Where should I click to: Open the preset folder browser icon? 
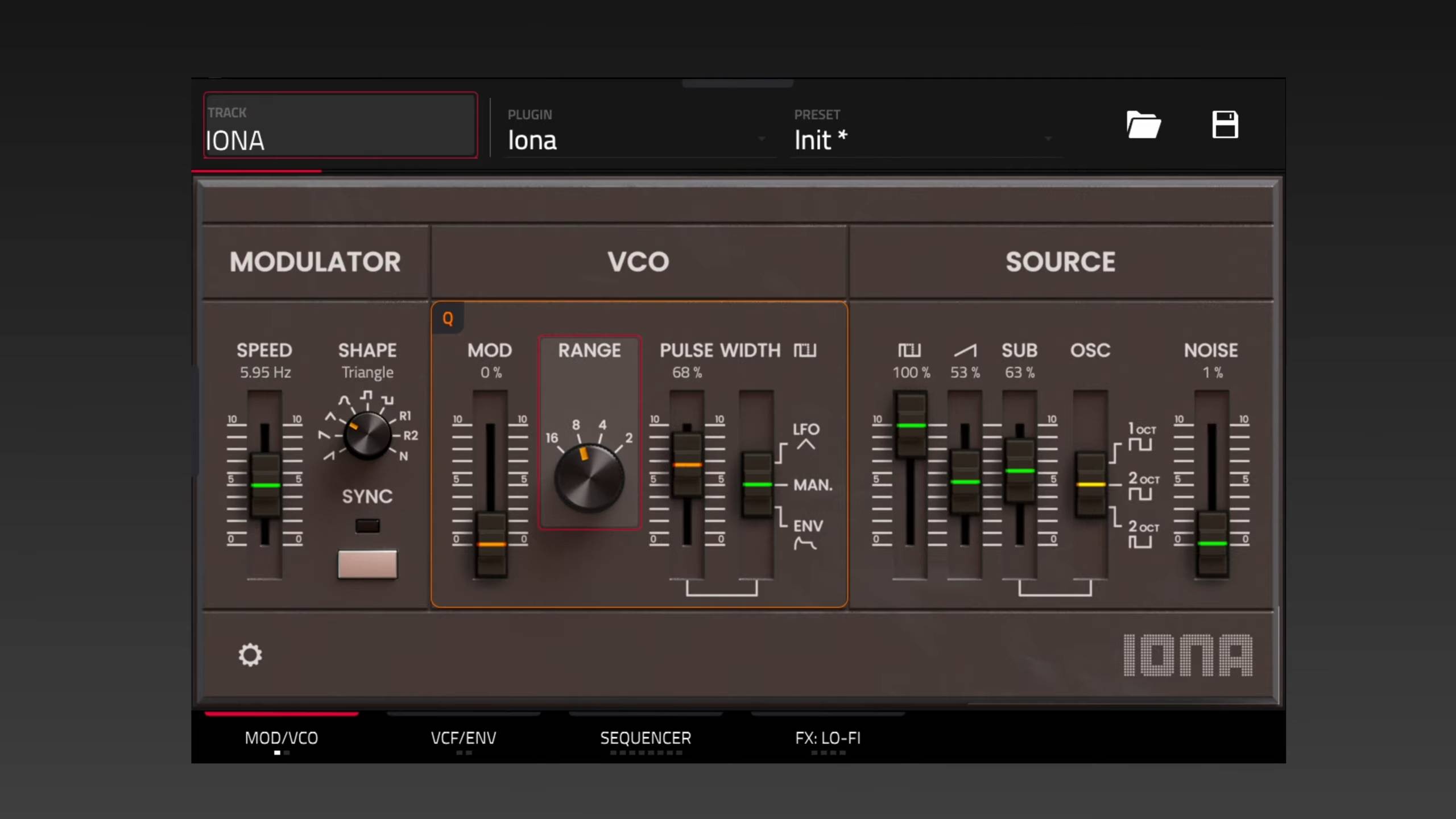pos(1143,125)
